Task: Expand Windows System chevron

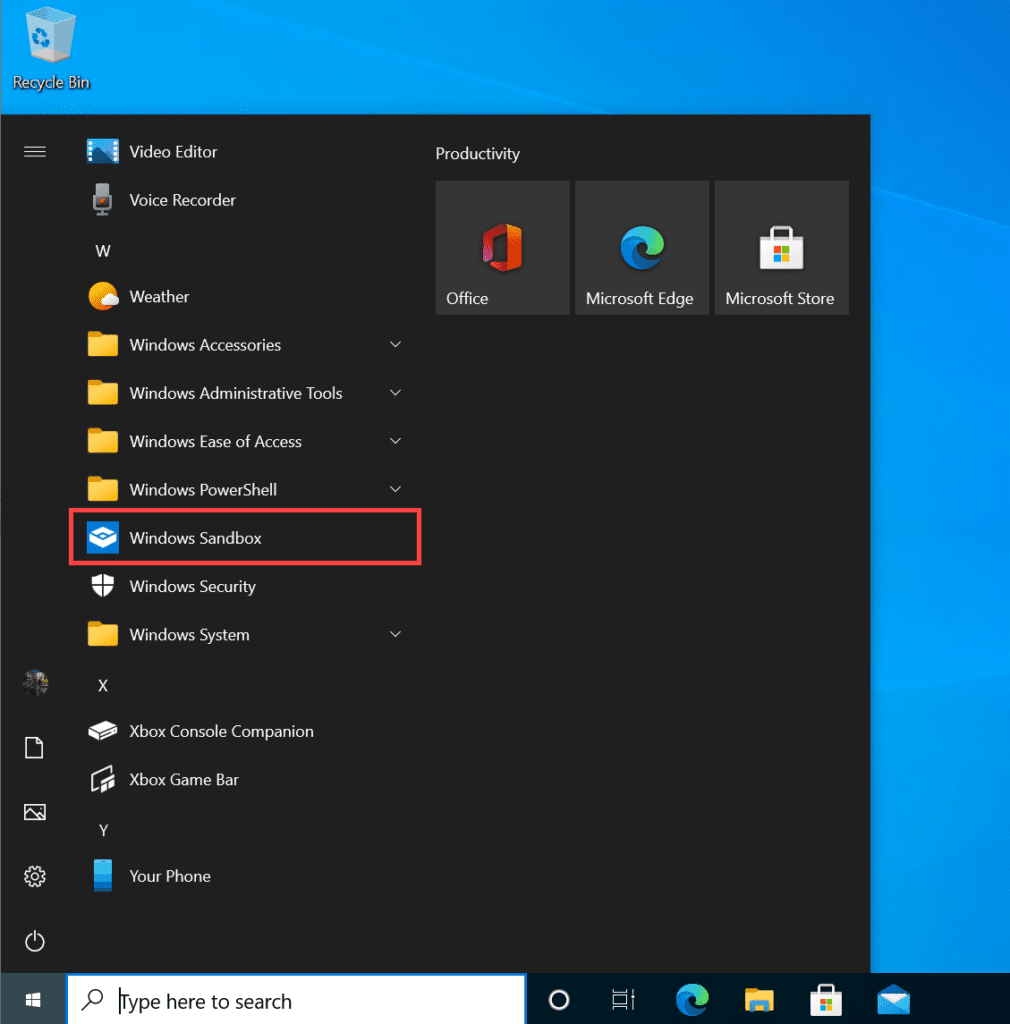Action: click(x=395, y=634)
